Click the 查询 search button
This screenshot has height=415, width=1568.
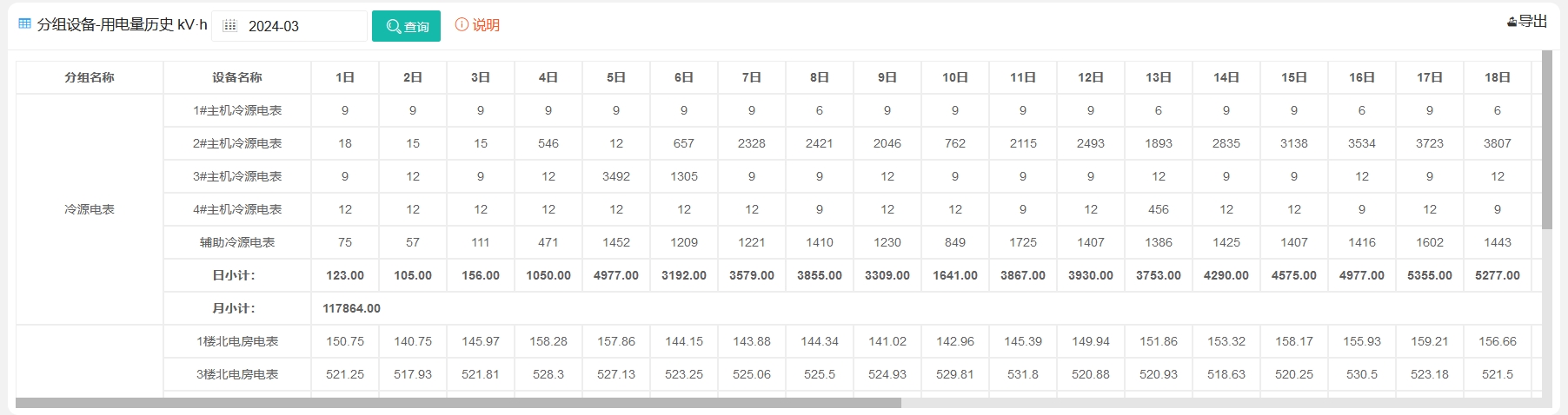(x=406, y=26)
